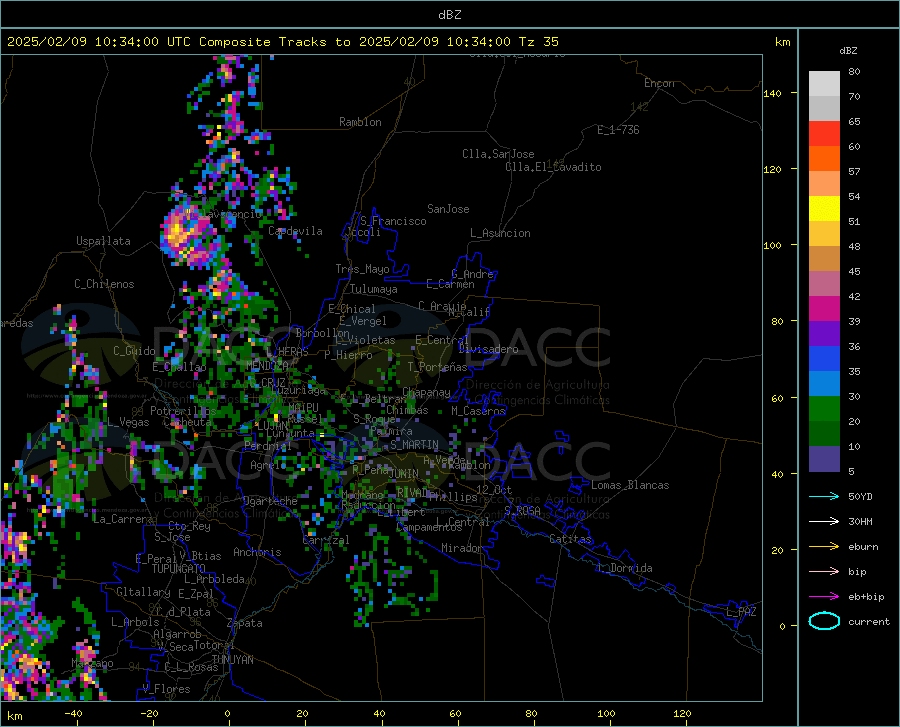Click the C_Chilenos place label
The image size is (900, 727).
coord(104,284)
